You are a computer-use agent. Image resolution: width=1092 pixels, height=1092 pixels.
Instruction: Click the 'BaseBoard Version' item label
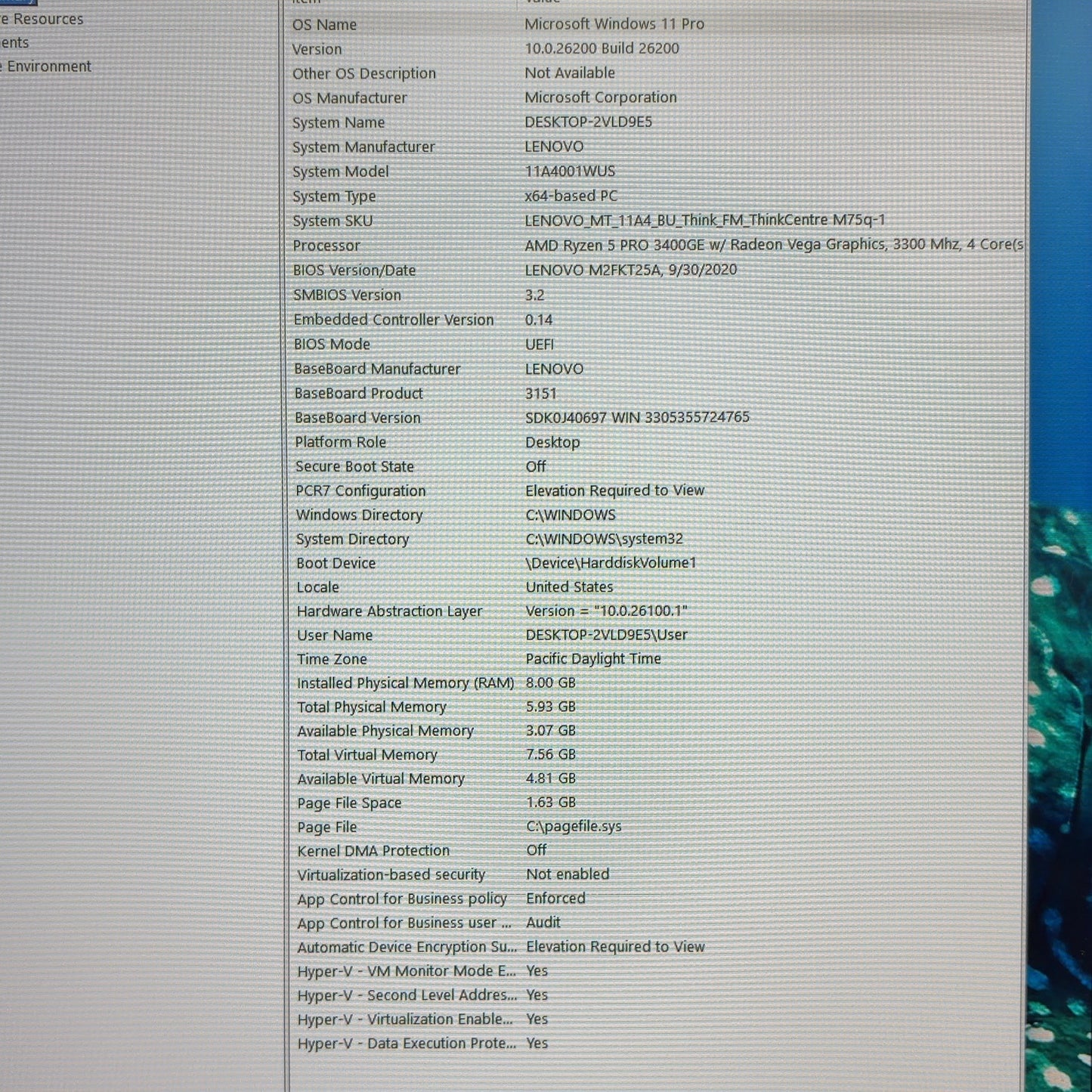tap(357, 418)
